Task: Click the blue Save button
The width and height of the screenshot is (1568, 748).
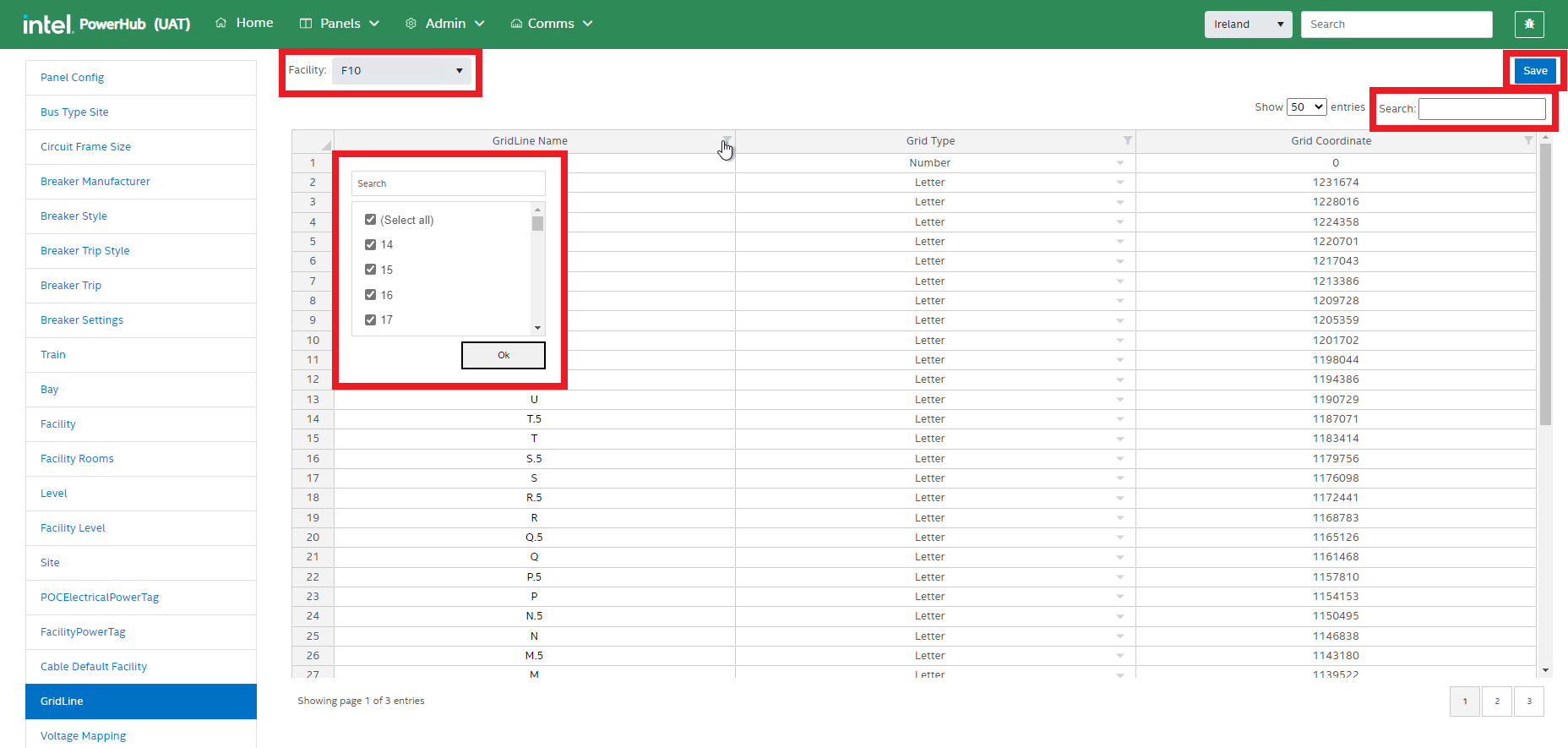Action: pyautogui.click(x=1534, y=71)
